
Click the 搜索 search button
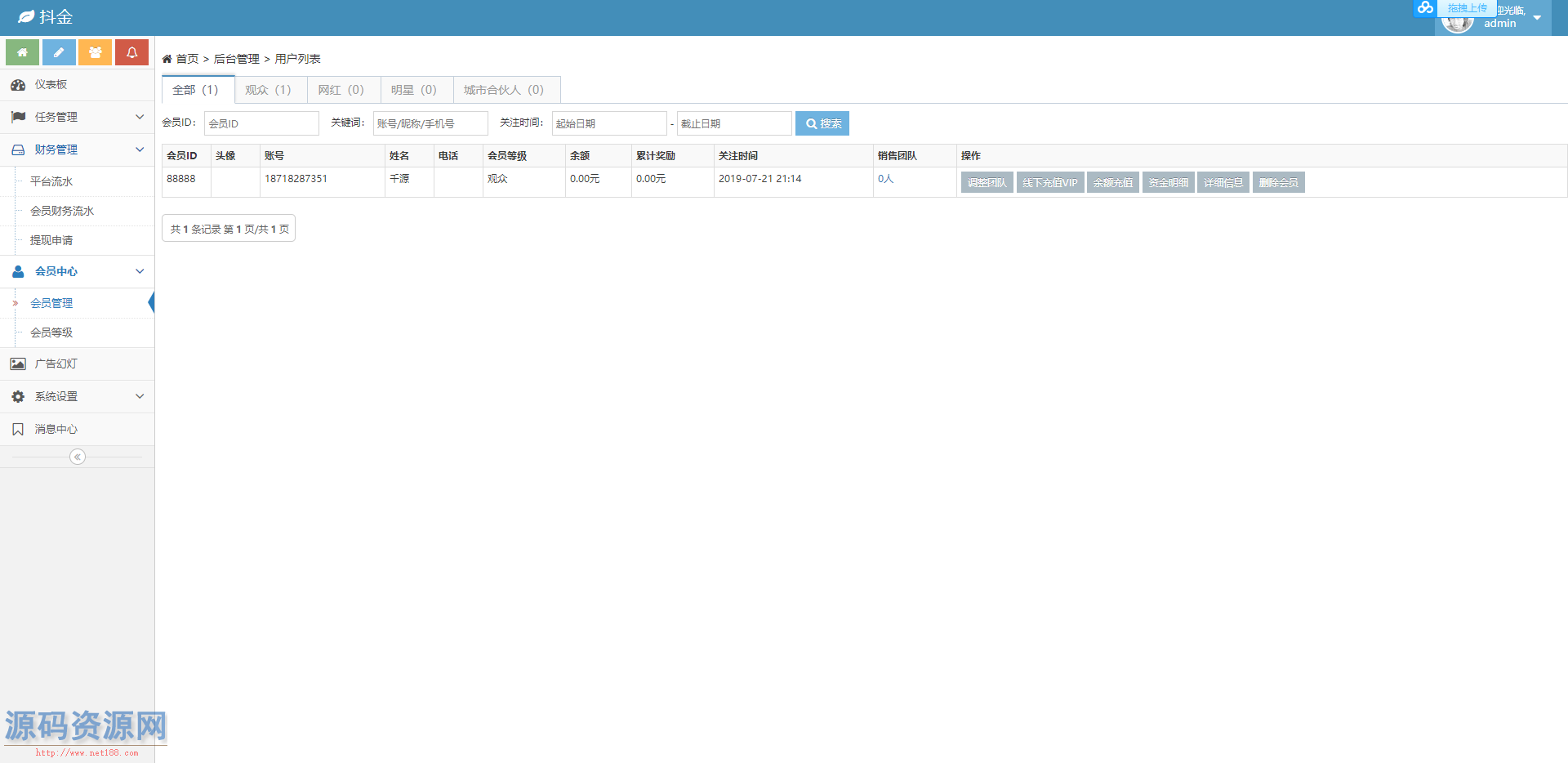pyautogui.click(x=822, y=123)
